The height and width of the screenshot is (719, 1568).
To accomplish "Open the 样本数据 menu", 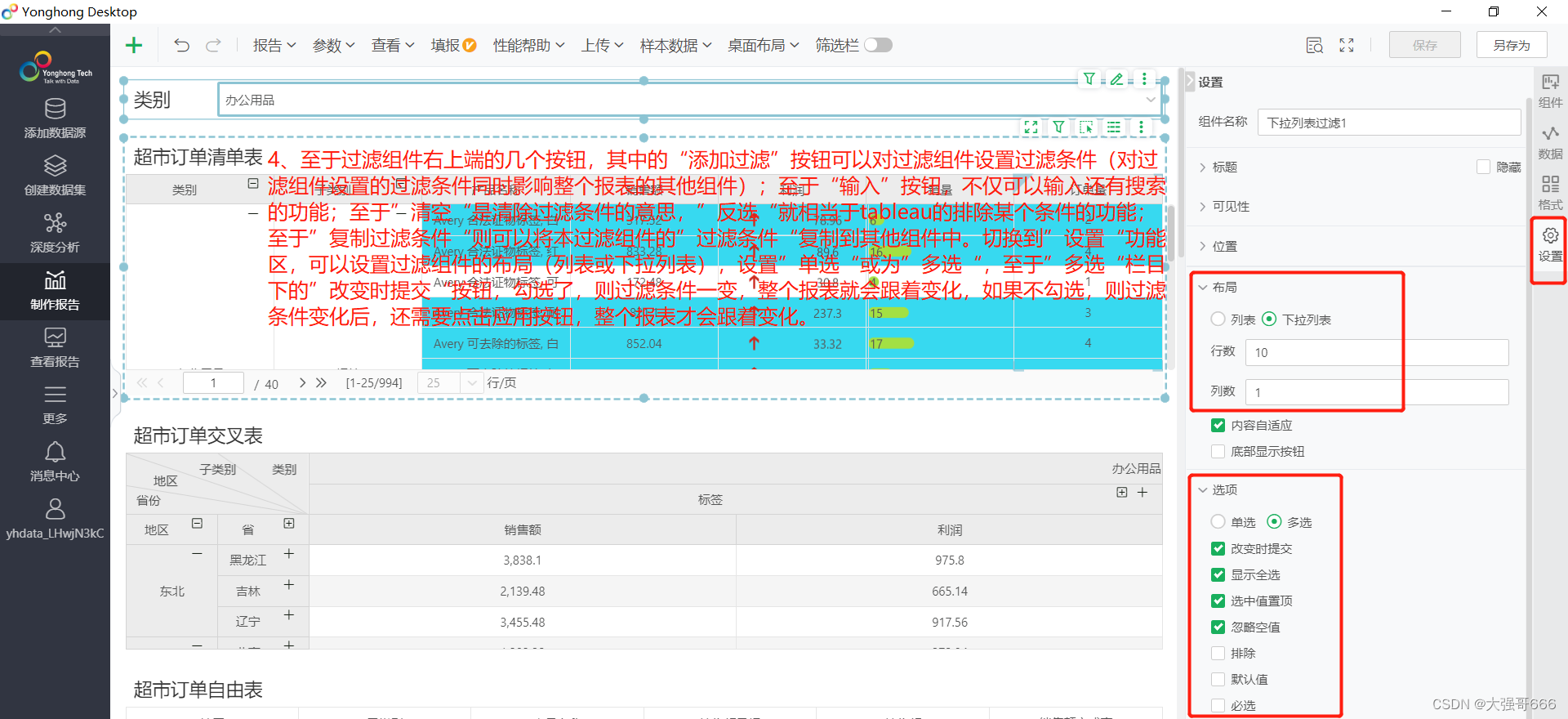I will (x=675, y=45).
